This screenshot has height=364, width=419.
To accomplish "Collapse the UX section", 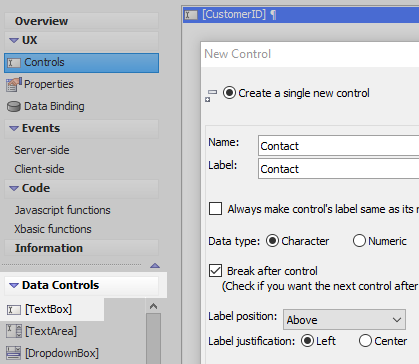I will pyautogui.click(x=14, y=40).
